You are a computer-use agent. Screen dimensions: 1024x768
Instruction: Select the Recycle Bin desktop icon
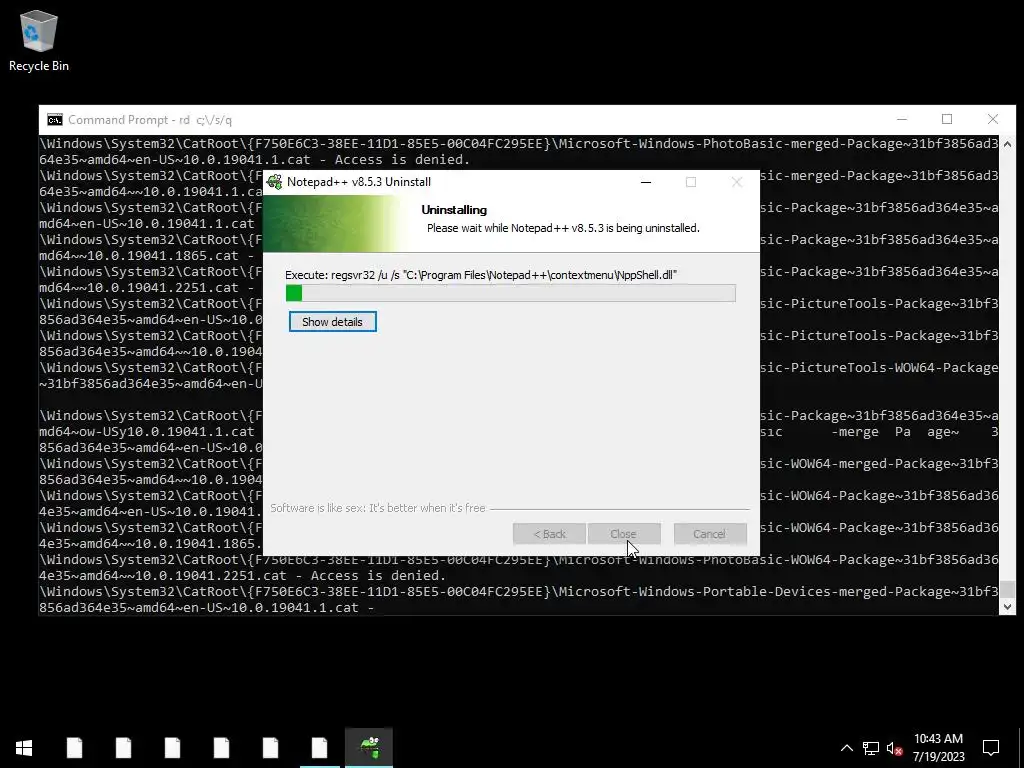coord(39,41)
